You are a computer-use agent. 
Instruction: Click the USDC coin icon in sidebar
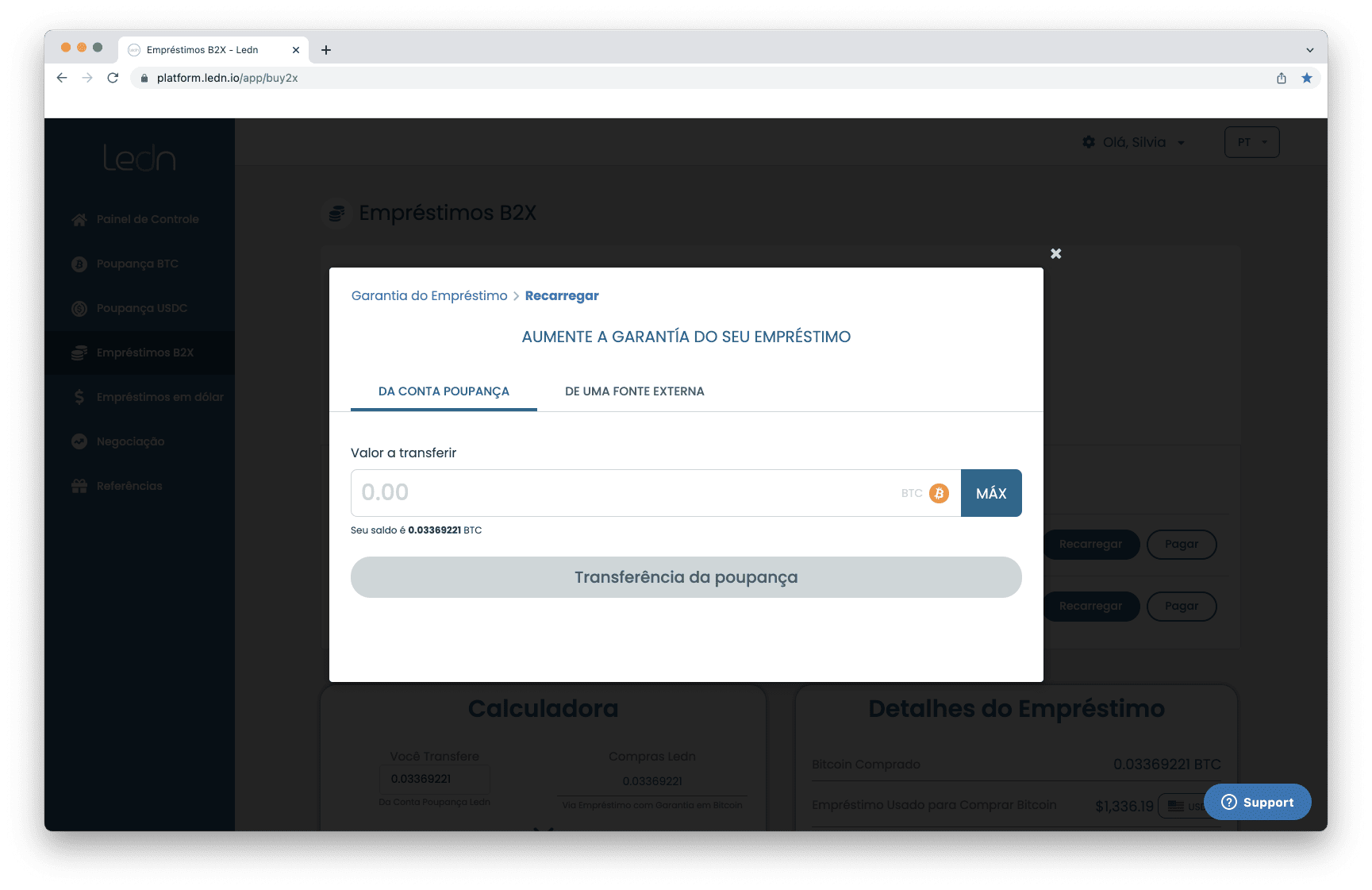[79, 308]
